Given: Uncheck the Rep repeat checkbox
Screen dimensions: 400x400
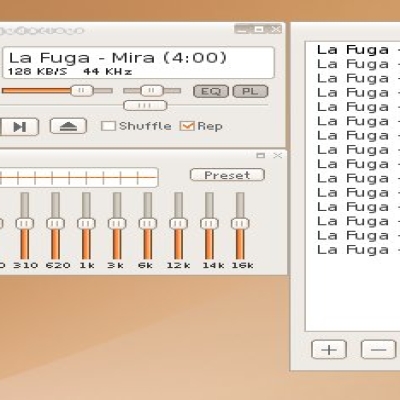Looking at the screenshot, I should tap(187, 126).
